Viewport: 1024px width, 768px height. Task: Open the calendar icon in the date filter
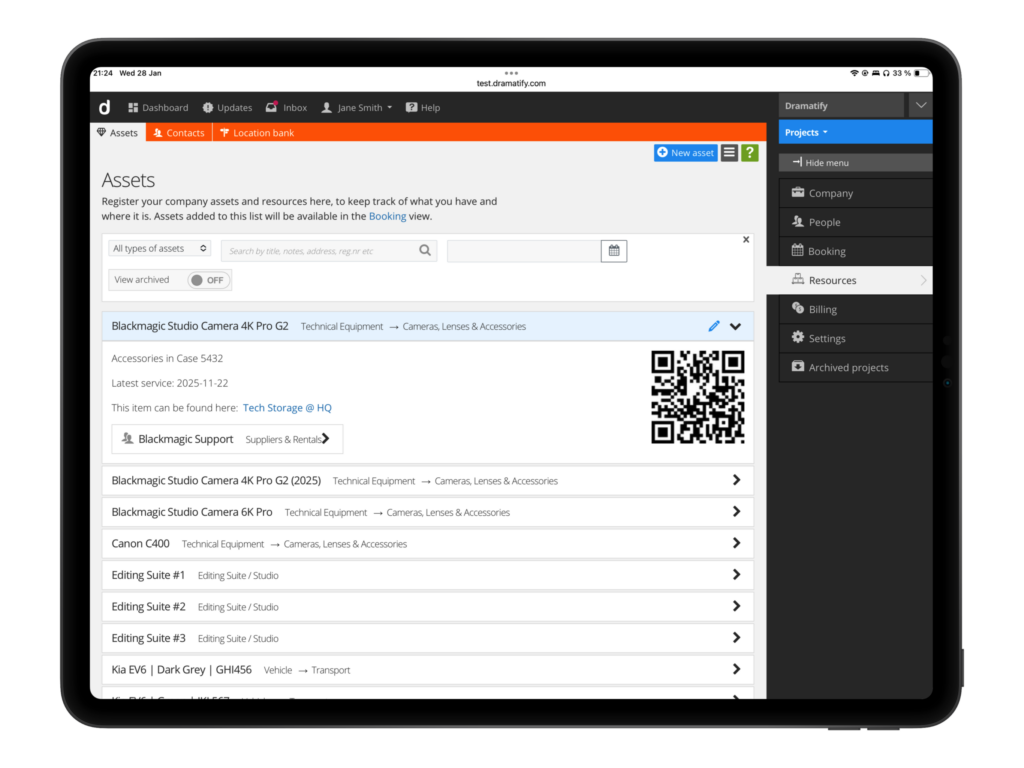613,250
